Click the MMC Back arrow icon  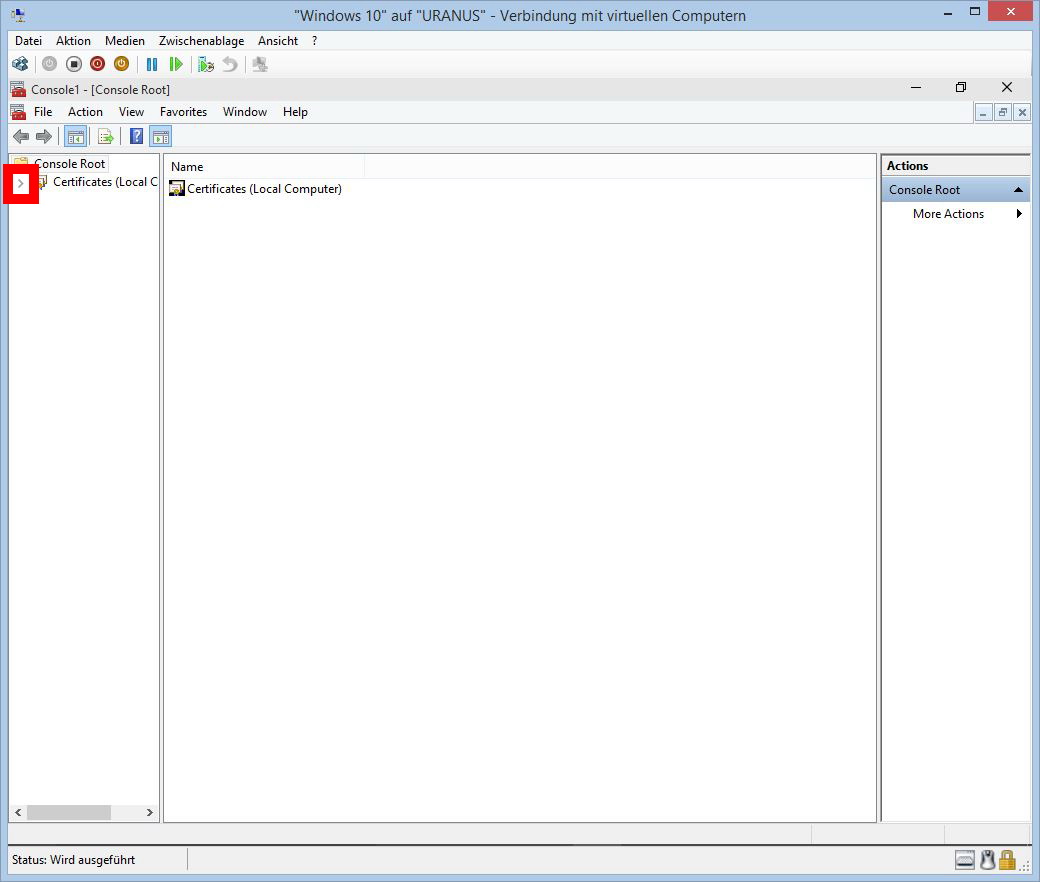[x=20, y=137]
